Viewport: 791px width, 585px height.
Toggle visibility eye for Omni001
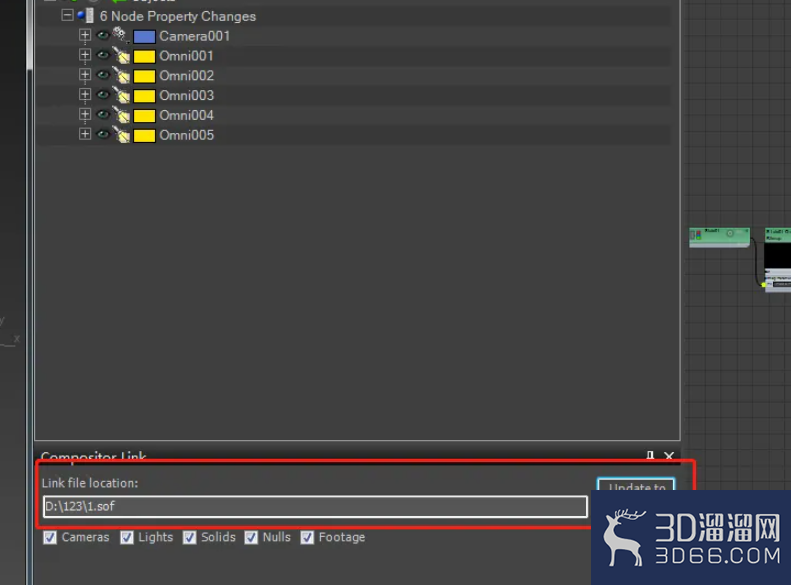103,55
